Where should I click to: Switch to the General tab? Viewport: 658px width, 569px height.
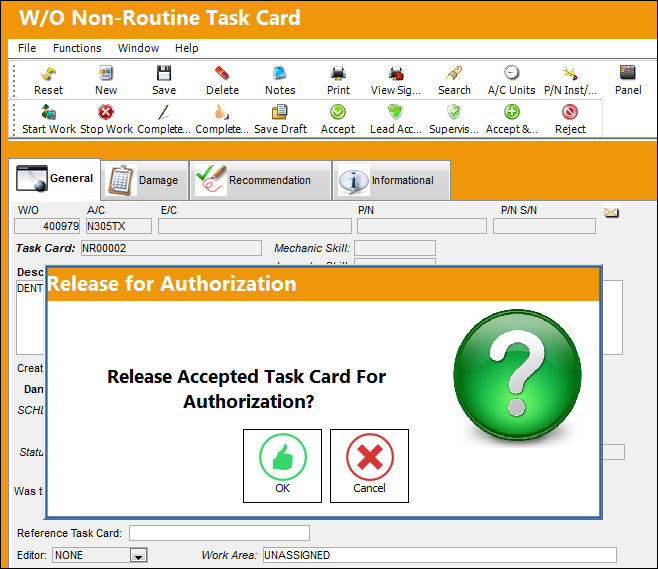[x=55, y=179]
